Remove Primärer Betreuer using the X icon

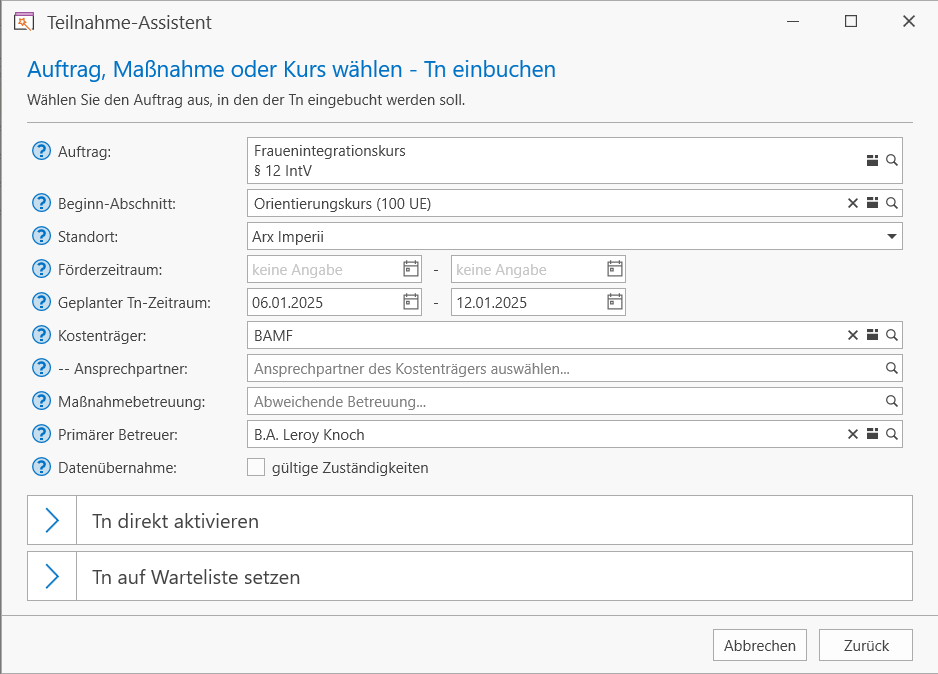click(x=853, y=434)
